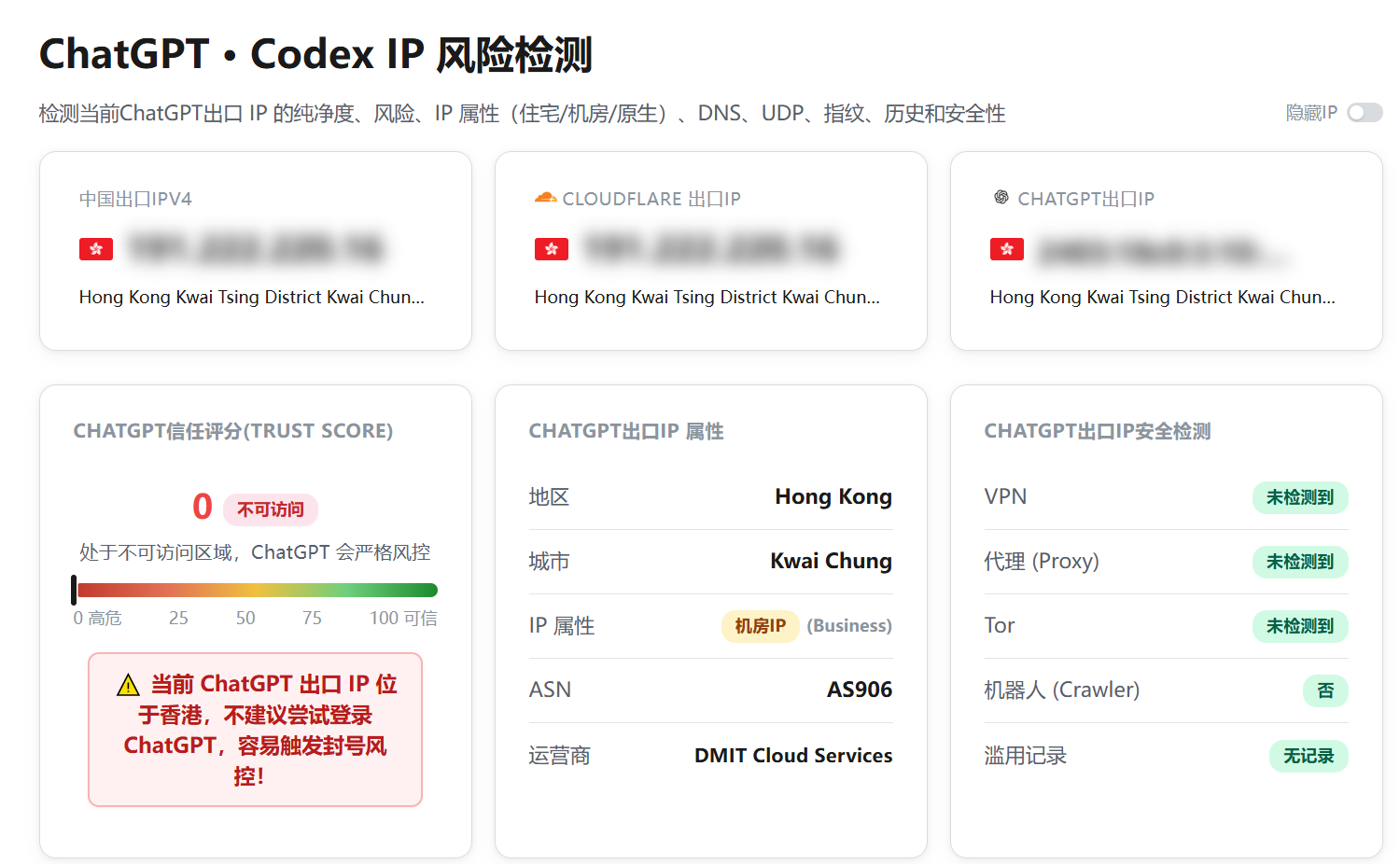
Task: Click the ChatGPT · Codex IP 风险检测 heading
Action: click(x=315, y=54)
